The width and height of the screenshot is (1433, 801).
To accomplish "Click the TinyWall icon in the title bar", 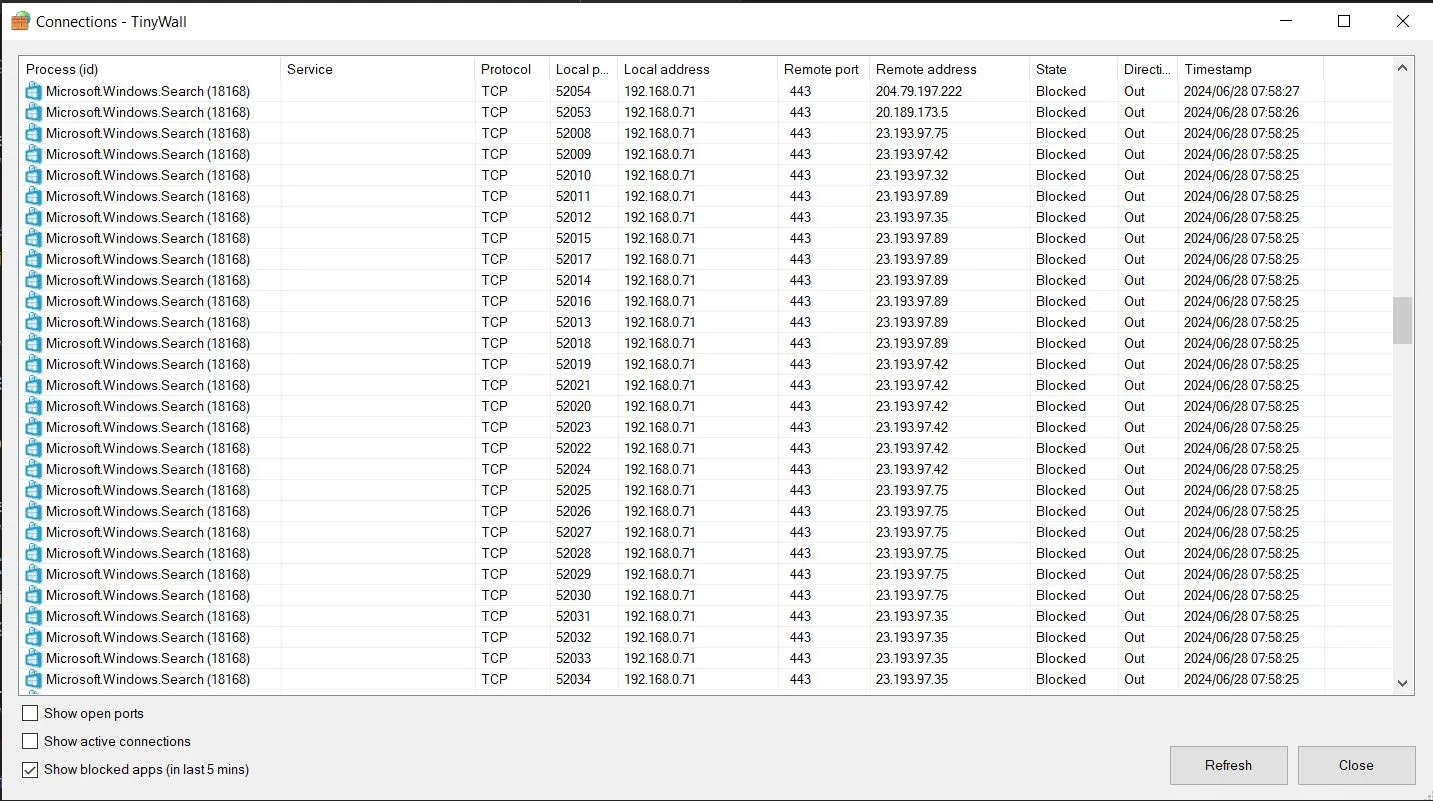I will pyautogui.click(x=20, y=21).
